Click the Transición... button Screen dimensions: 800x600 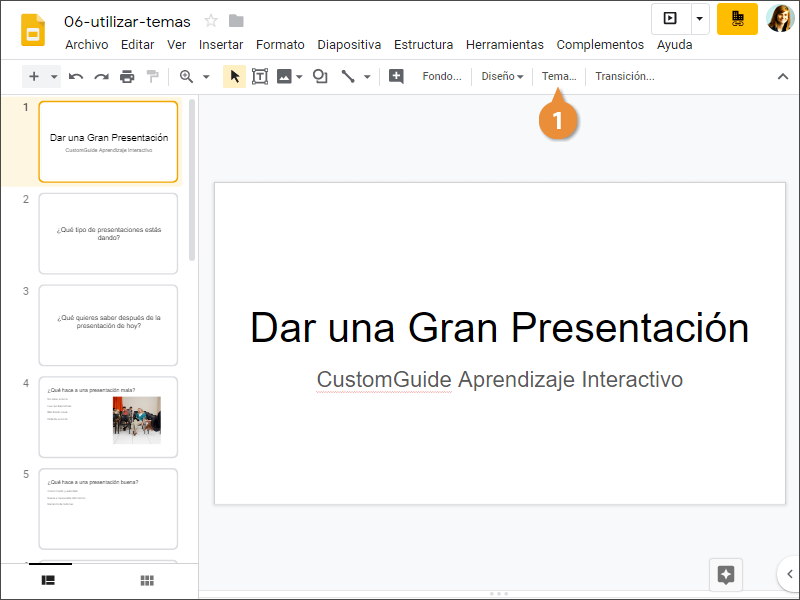pos(624,76)
